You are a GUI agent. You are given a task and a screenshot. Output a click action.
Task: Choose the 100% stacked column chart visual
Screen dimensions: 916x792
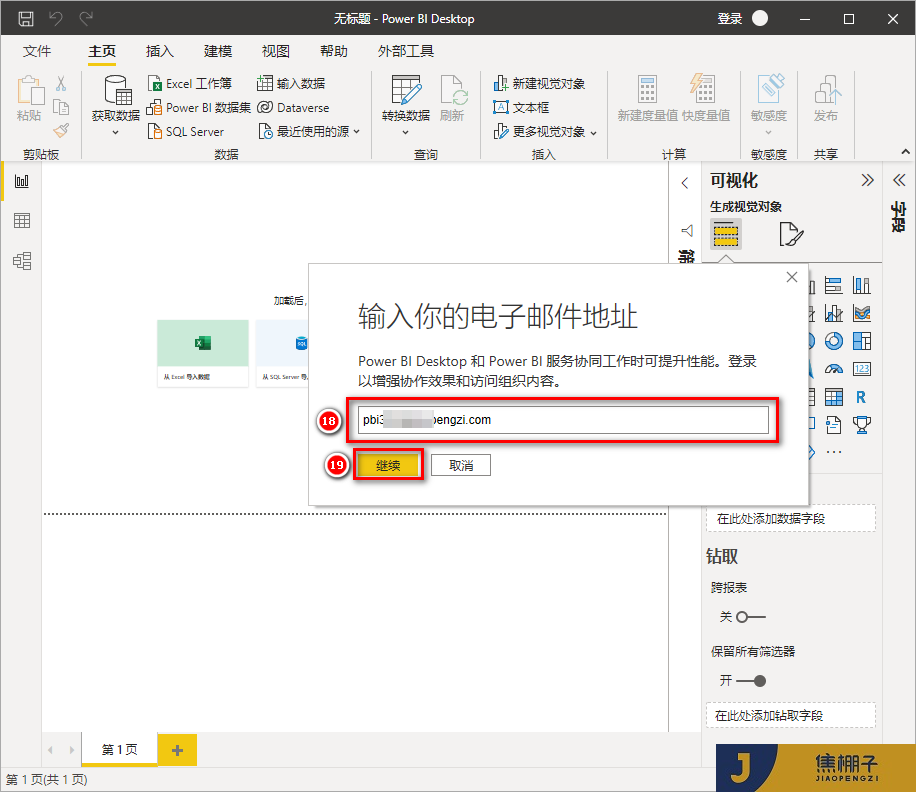862,286
